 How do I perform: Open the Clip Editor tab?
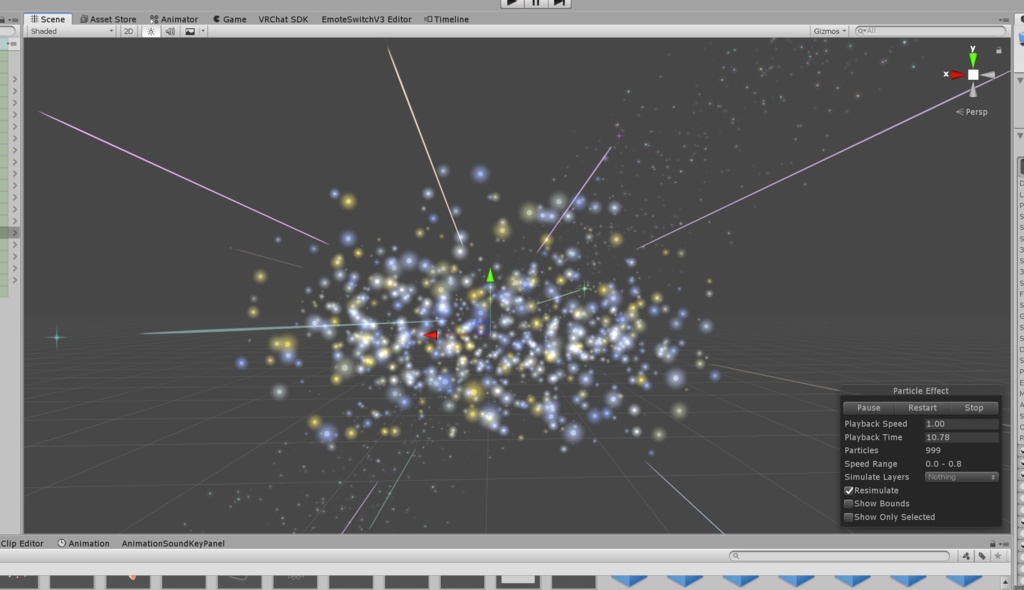[22, 543]
